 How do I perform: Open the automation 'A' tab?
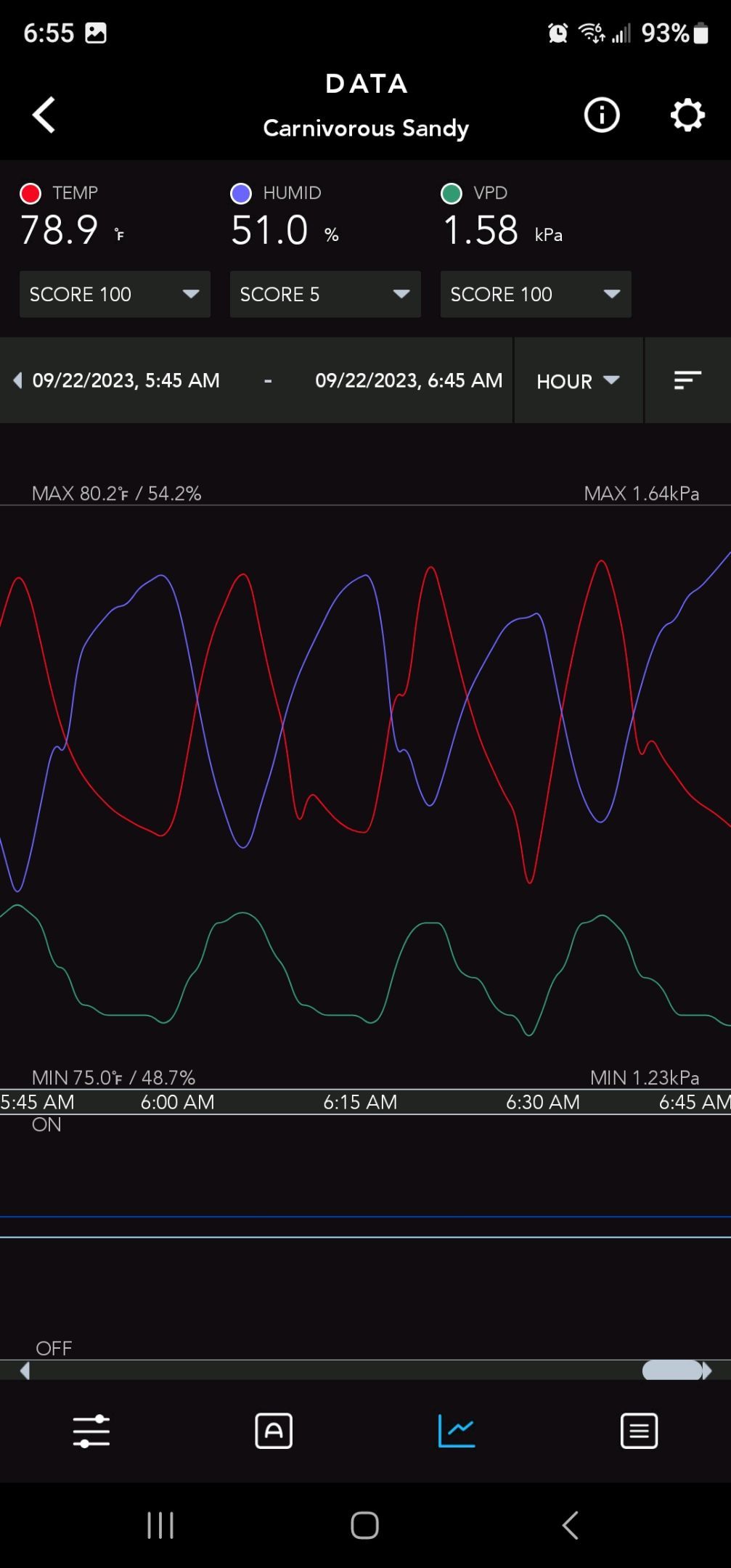tap(274, 1432)
